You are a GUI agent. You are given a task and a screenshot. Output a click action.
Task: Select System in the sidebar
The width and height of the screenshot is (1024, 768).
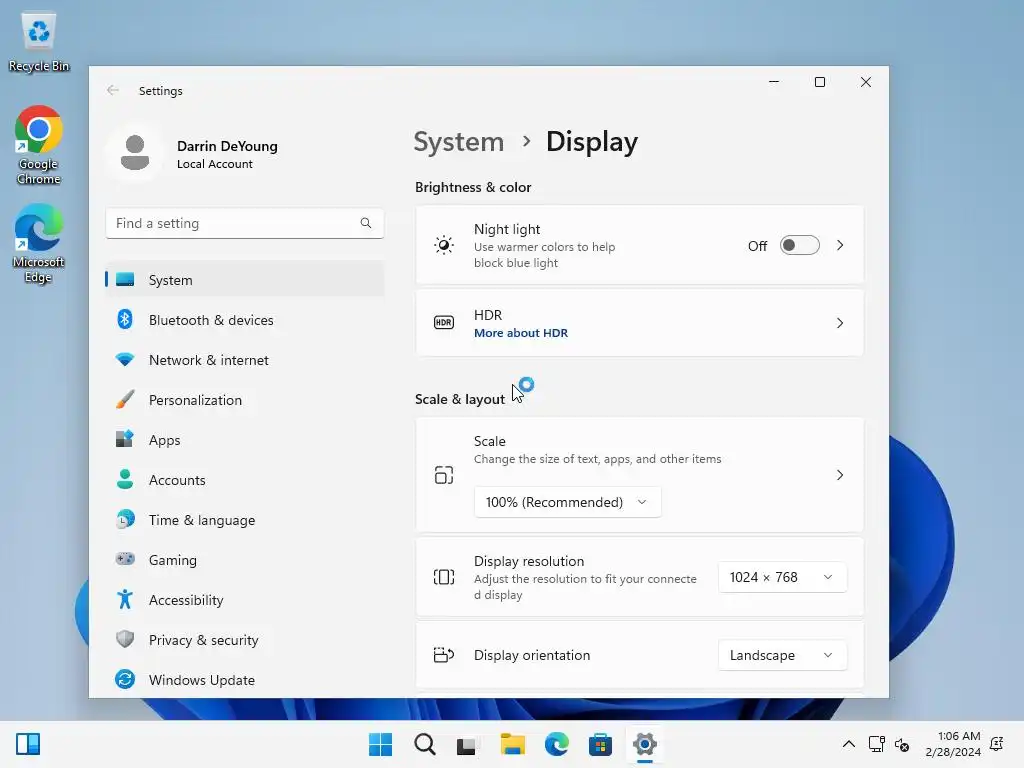[245, 280]
